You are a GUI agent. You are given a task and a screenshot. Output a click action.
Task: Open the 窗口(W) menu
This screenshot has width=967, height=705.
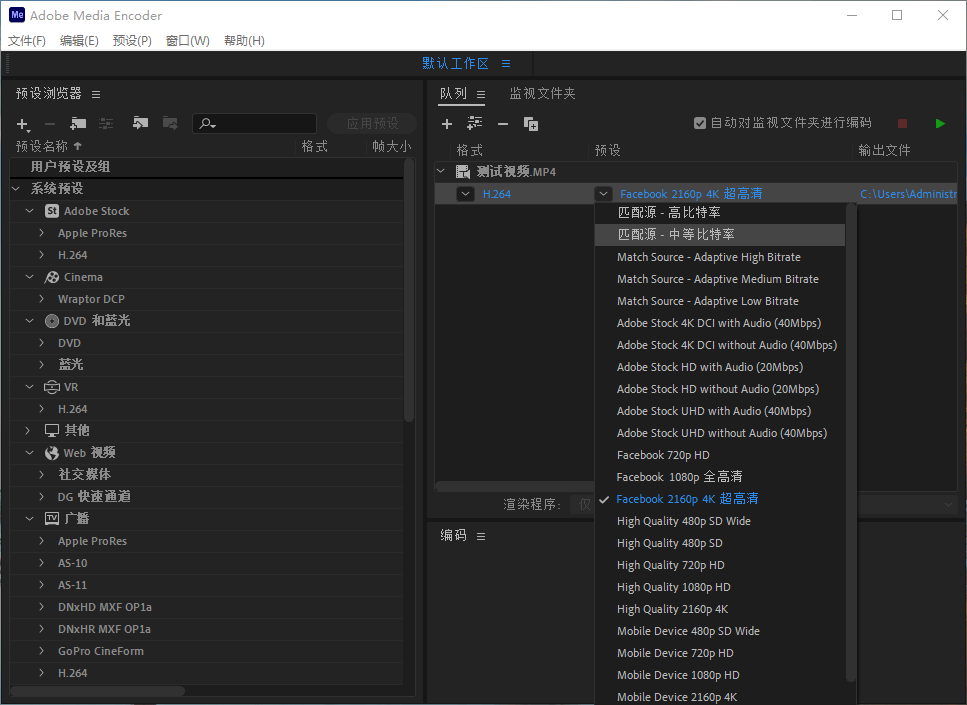[x=187, y=41]
